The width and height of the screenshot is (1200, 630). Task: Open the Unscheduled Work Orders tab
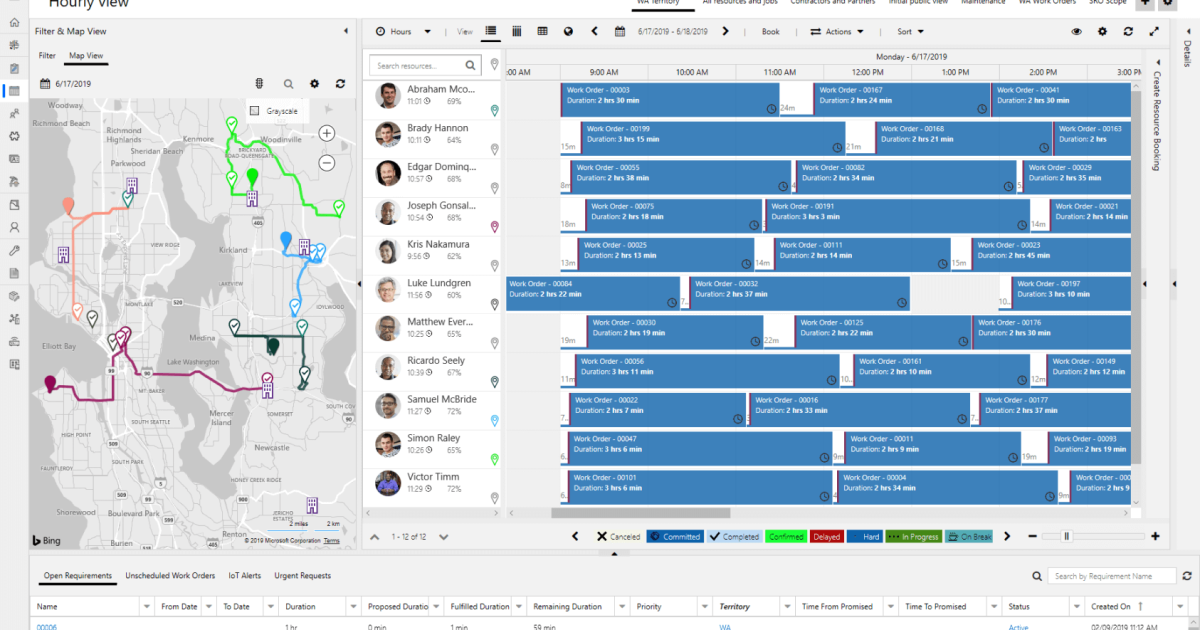pyautogui.click(x=170, y=576)
